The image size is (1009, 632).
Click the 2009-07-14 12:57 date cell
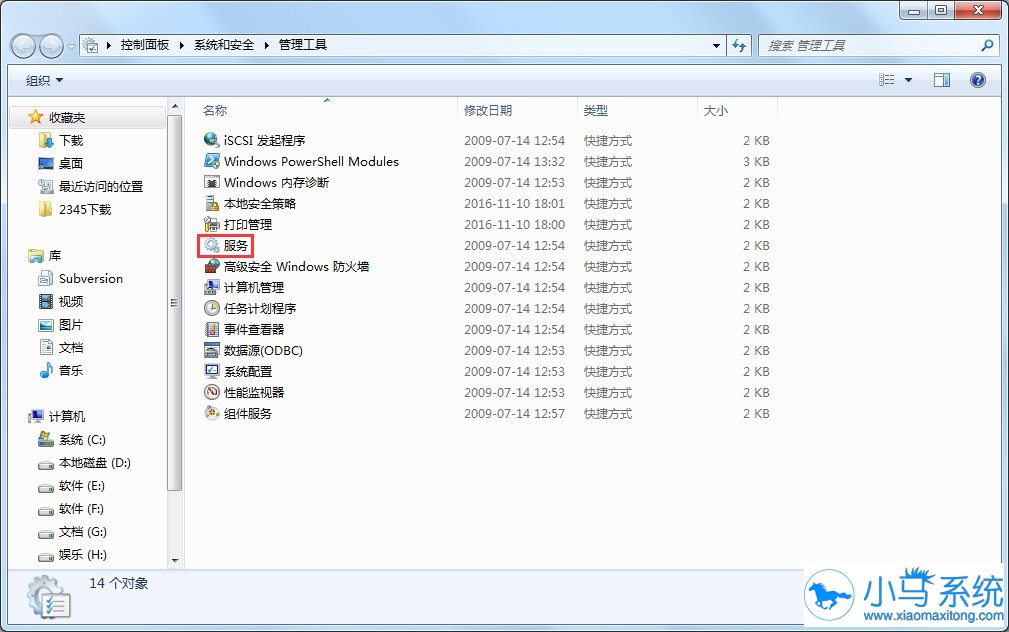pyautogui.click(x=514, y=413)
